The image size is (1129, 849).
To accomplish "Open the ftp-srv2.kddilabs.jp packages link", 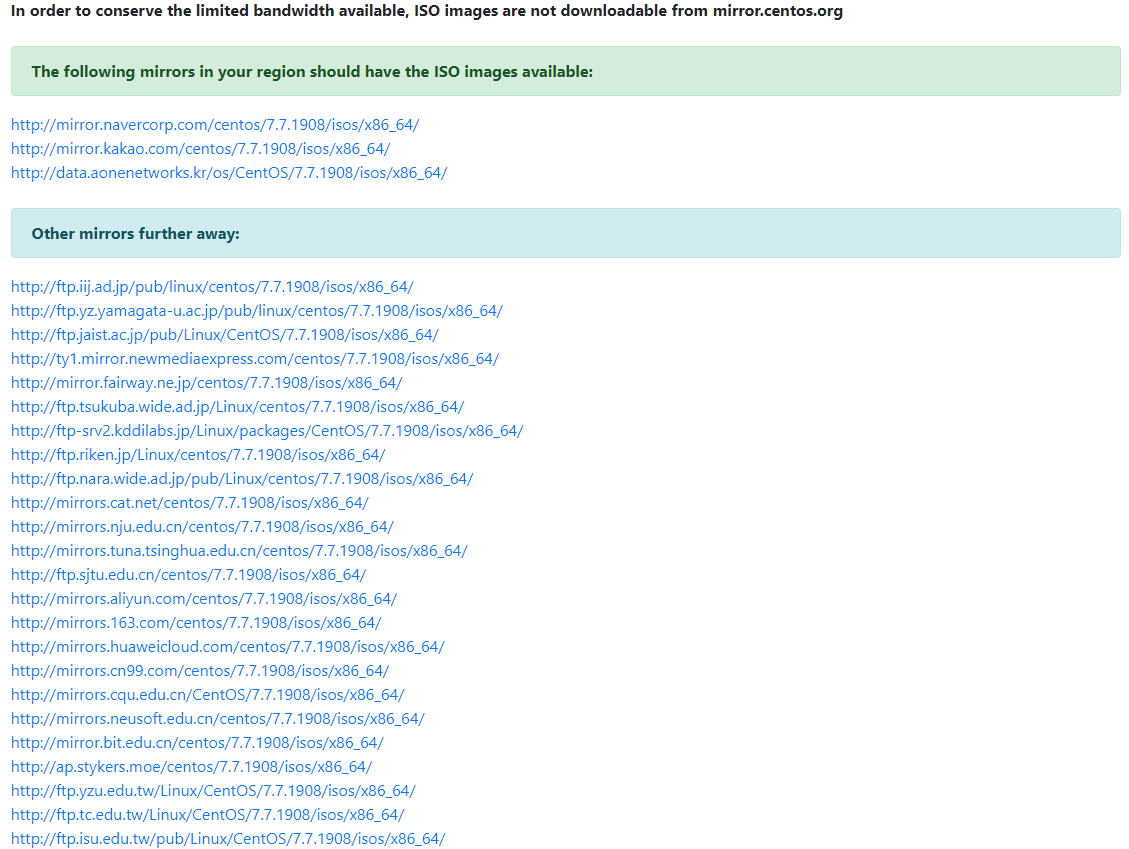I will click(267, 431).
